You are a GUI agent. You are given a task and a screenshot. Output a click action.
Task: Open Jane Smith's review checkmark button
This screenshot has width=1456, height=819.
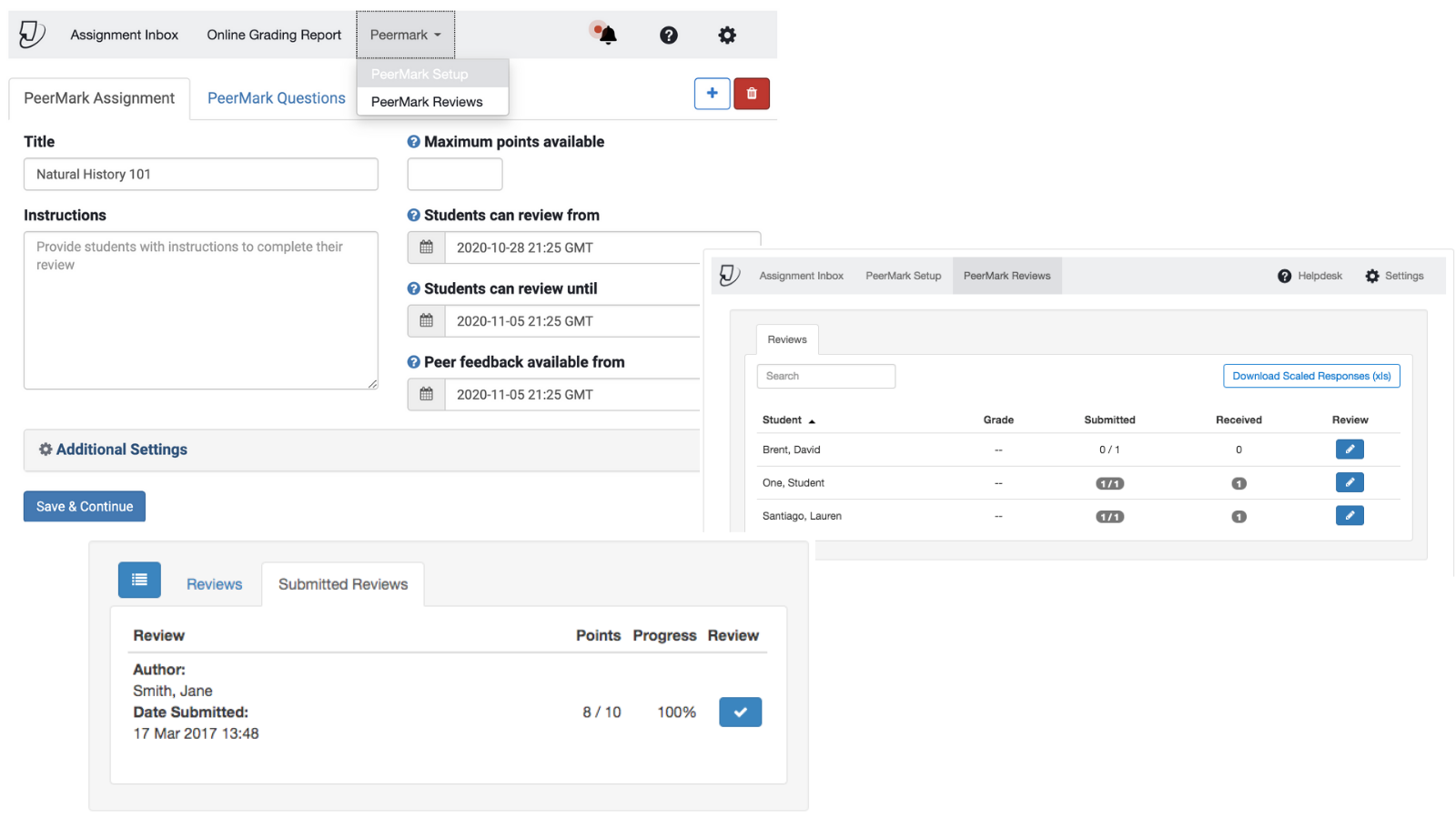coord(741,712)
